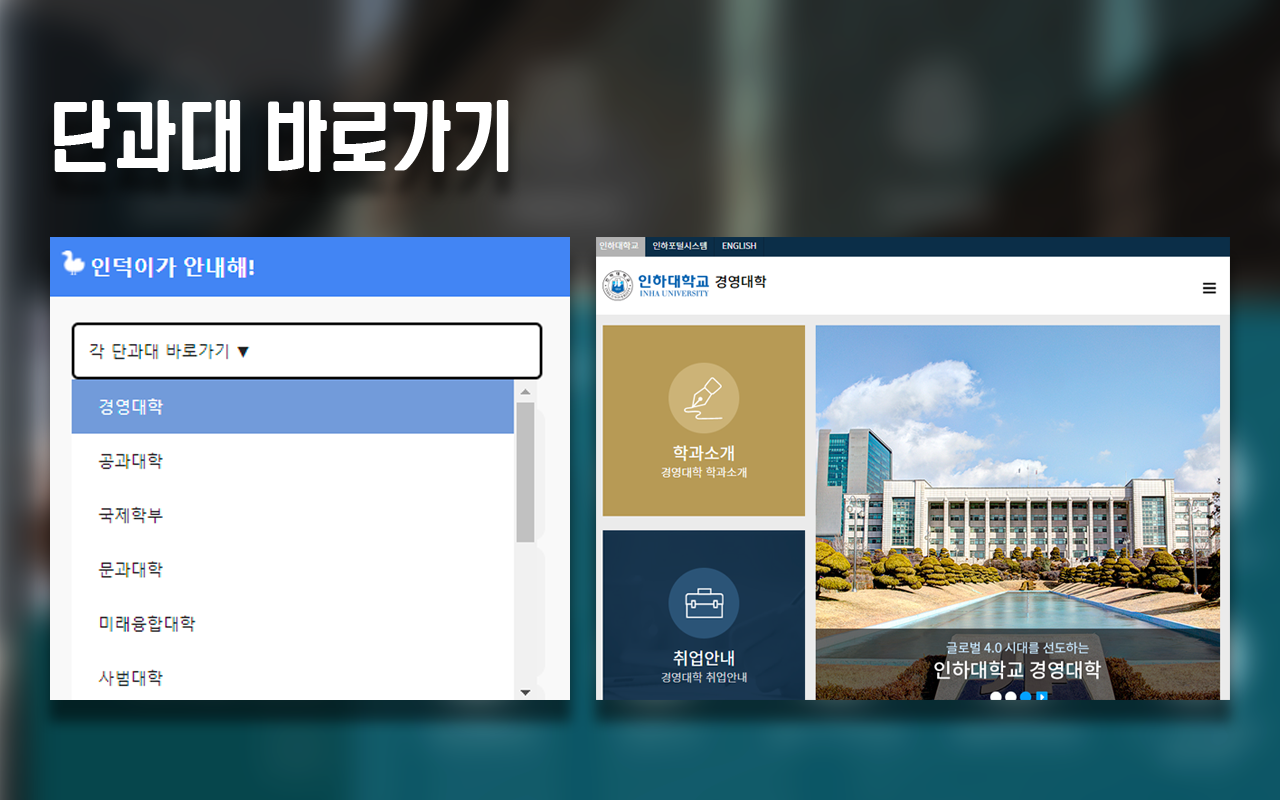Open the hamburger navigation menu
The image size is (1280, 800).
pos(1209,287)
